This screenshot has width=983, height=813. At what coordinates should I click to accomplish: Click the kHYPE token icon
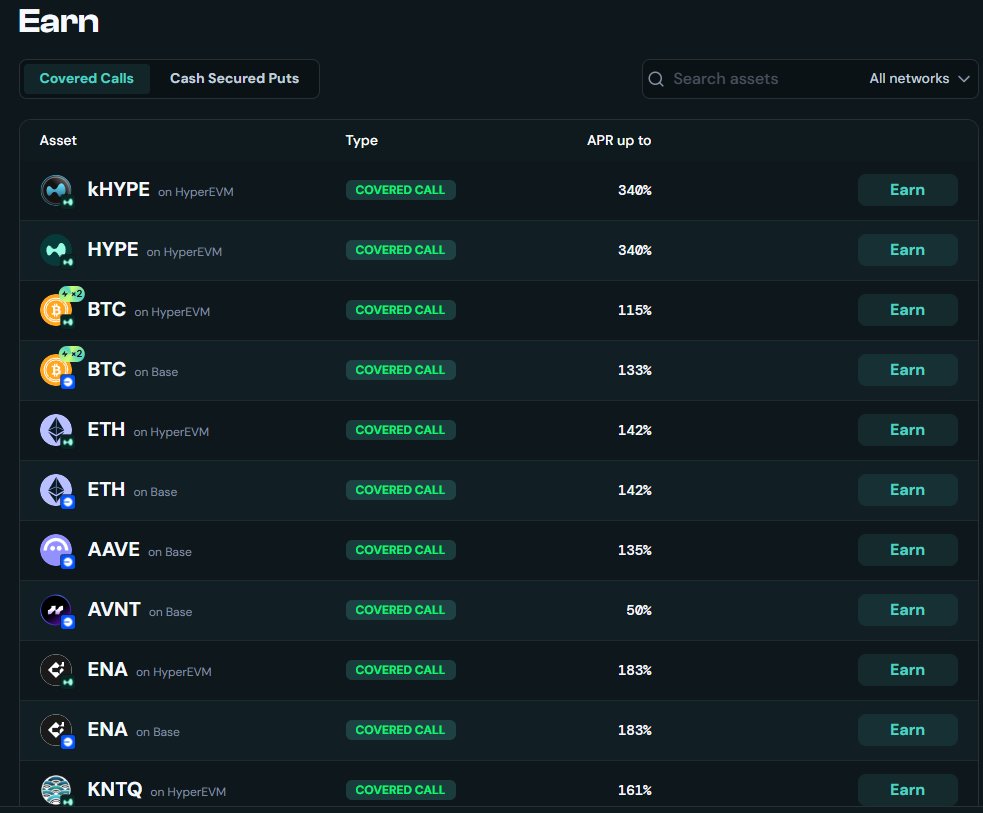tap(56, 190)
